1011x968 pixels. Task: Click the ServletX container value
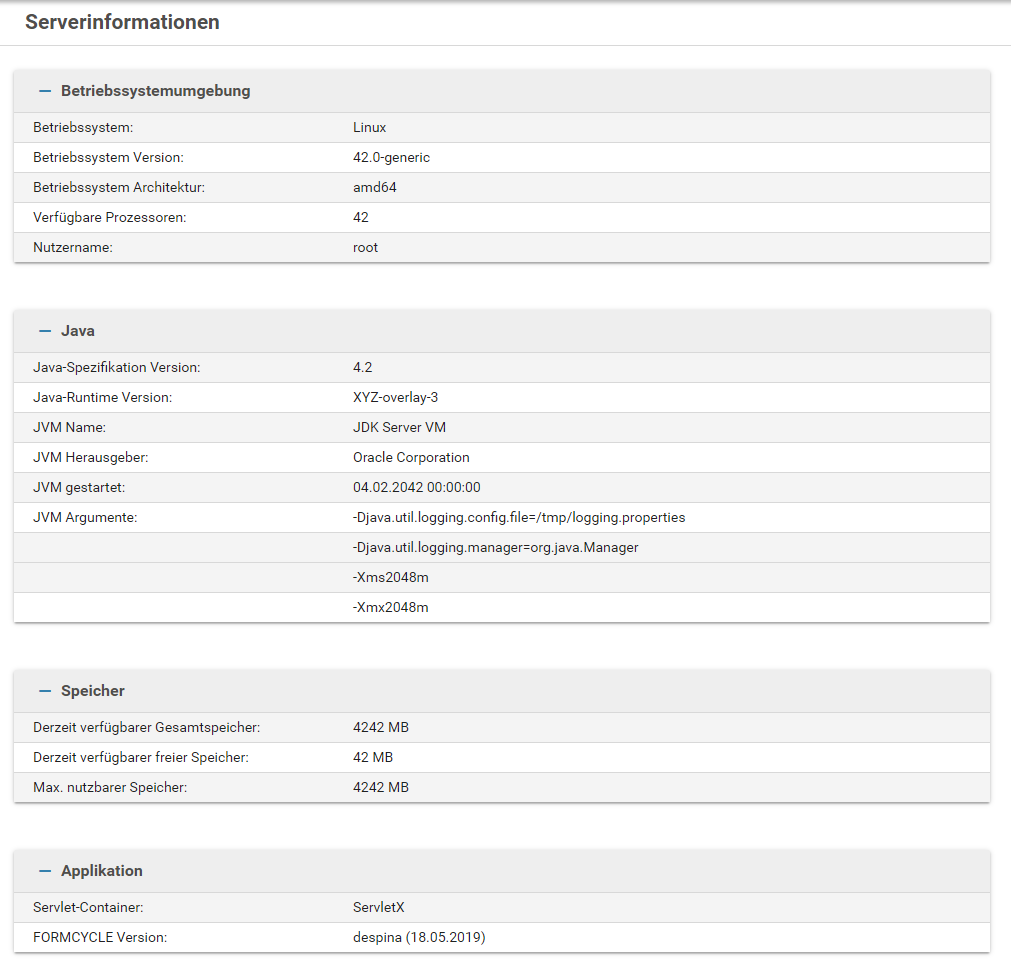click(x=379, y=908)
